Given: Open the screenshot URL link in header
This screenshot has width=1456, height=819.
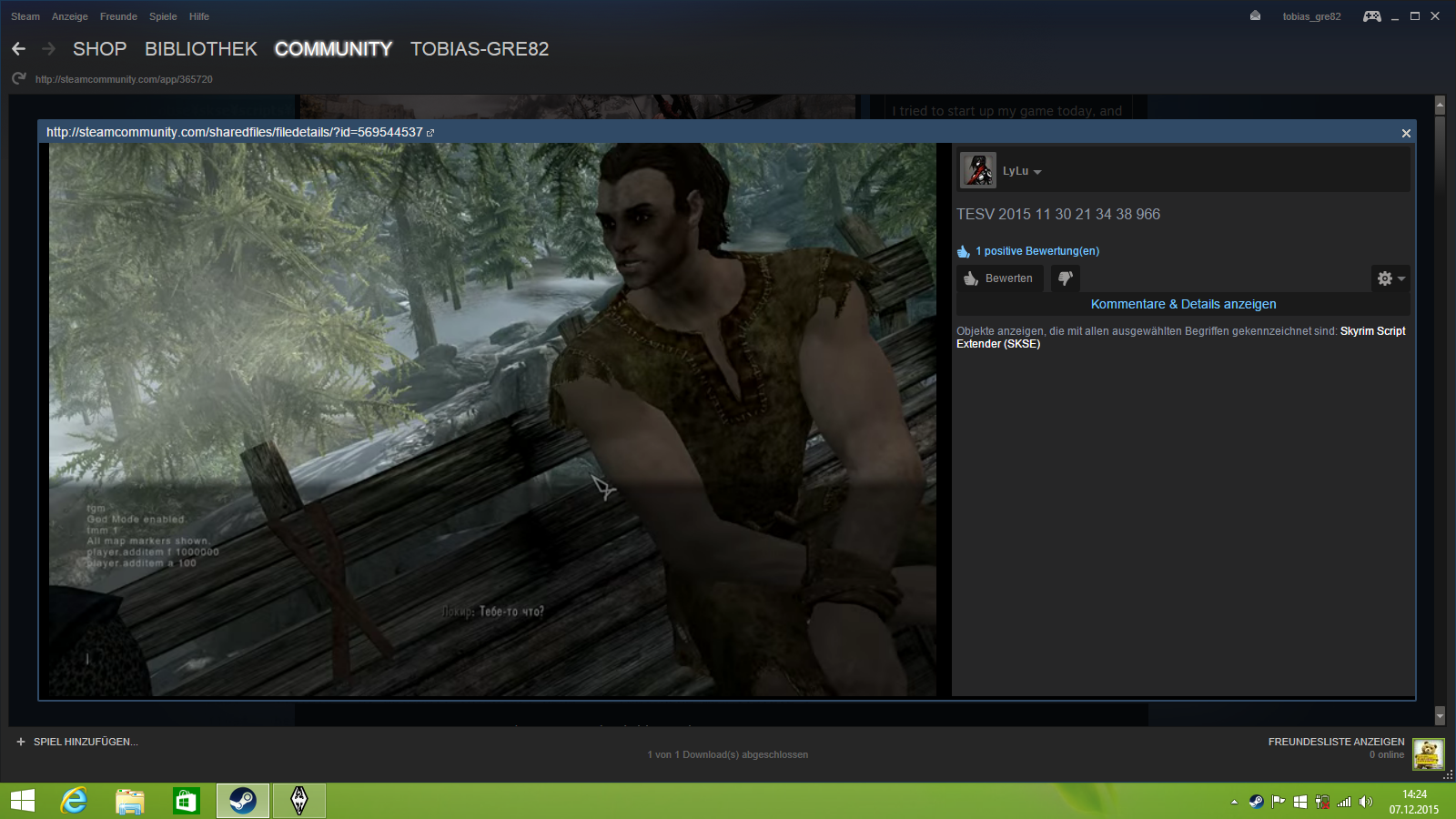Looking at the screenshot, I should (235, 132).
